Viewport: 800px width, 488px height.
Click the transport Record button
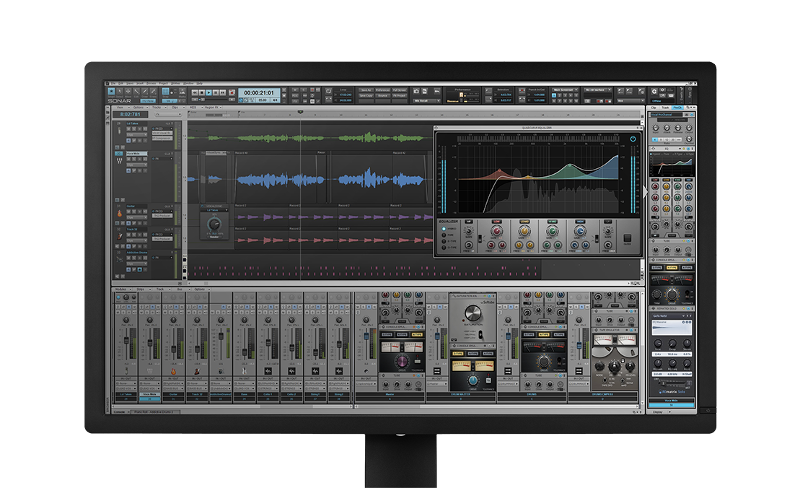pos(232,92)
